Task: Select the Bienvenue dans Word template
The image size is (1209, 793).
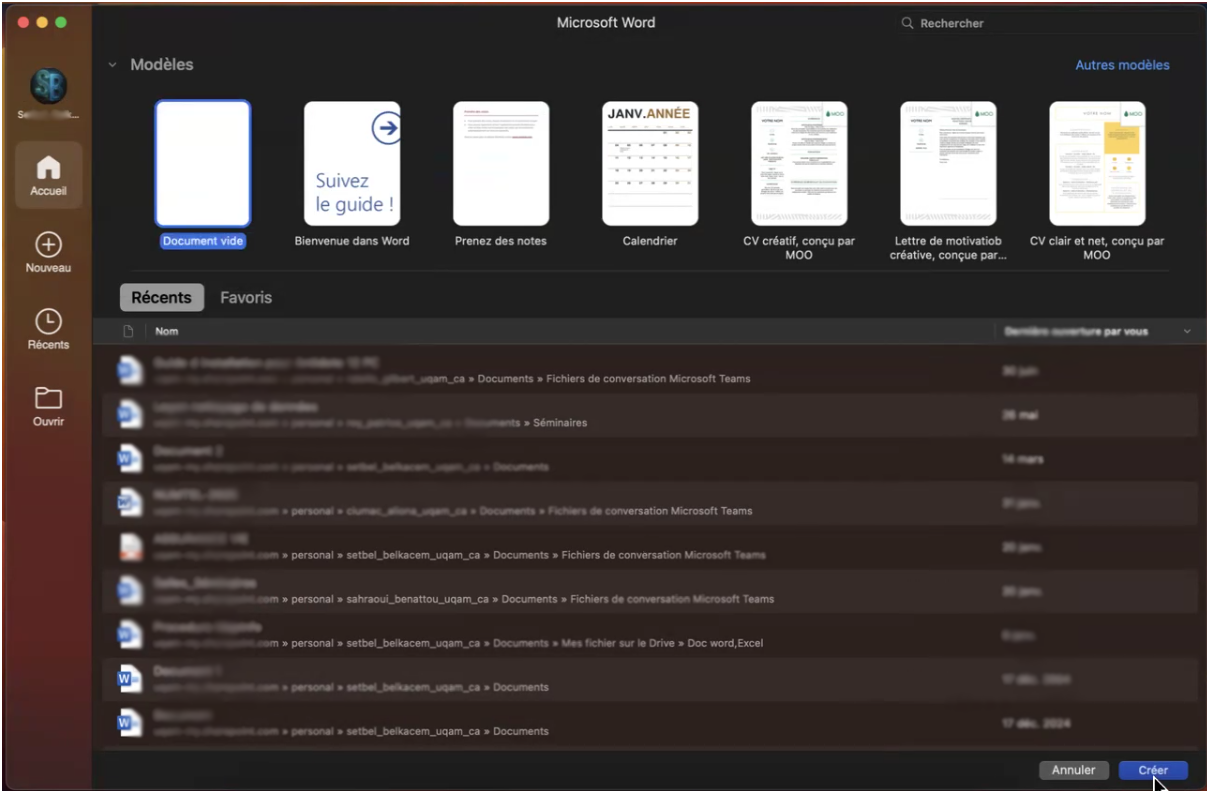Action: (352, 164)
